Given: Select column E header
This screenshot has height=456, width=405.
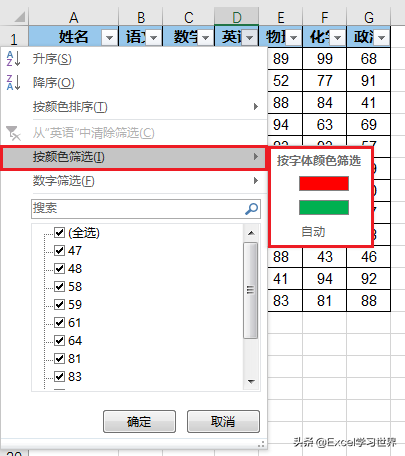Looking at the screenshot, I should pyautogui.click(x=281, y=17).
